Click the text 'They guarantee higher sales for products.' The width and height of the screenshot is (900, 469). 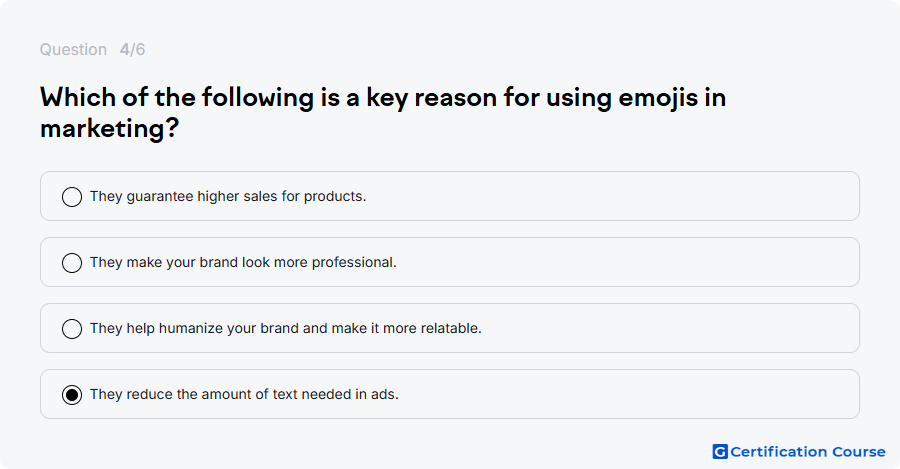click(x=228, y=196)
